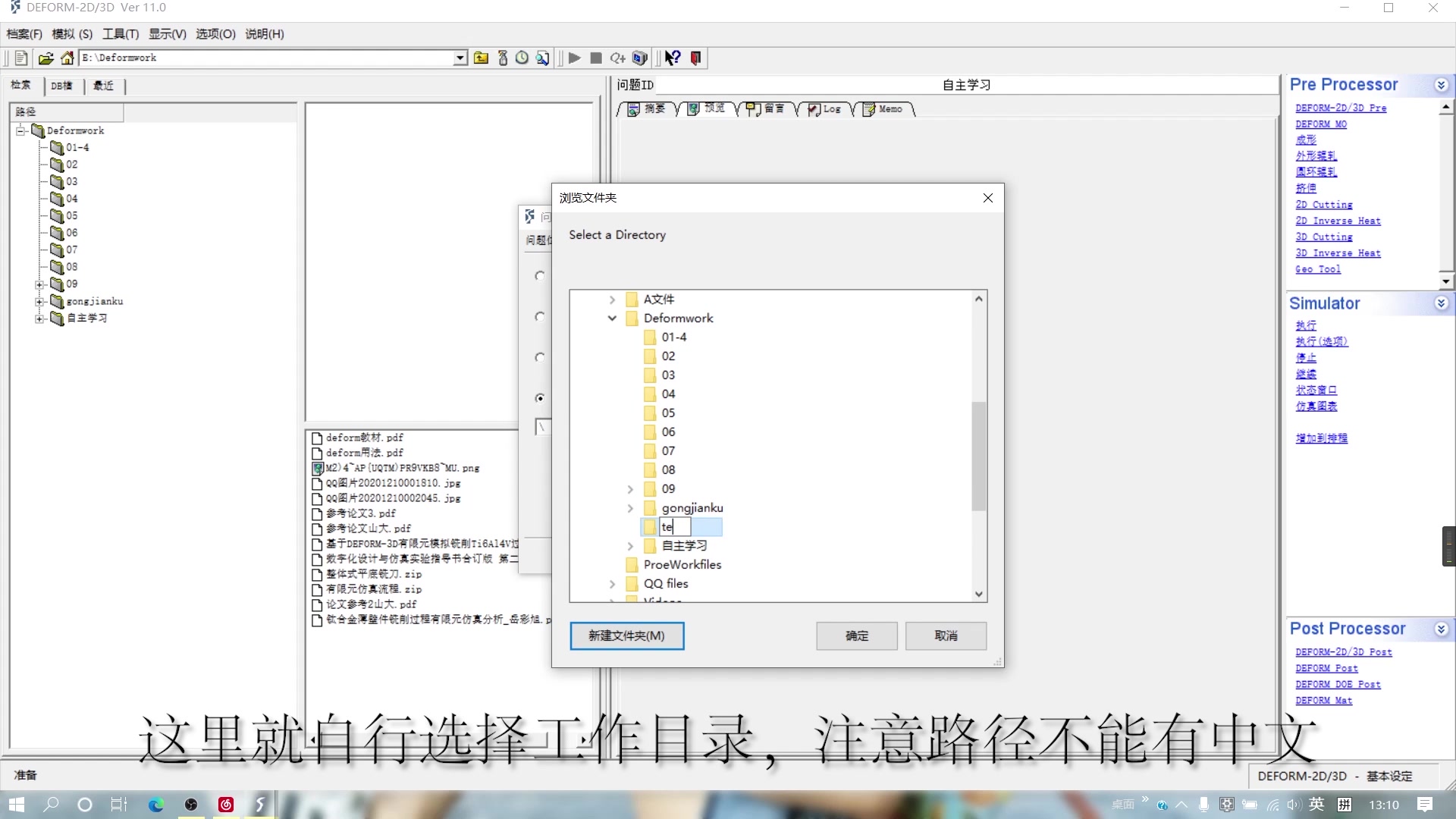Expand 自主学习 in browse dialog
Image resolution: width=1456 pixels, height=819 pixels.
point(630,546)
